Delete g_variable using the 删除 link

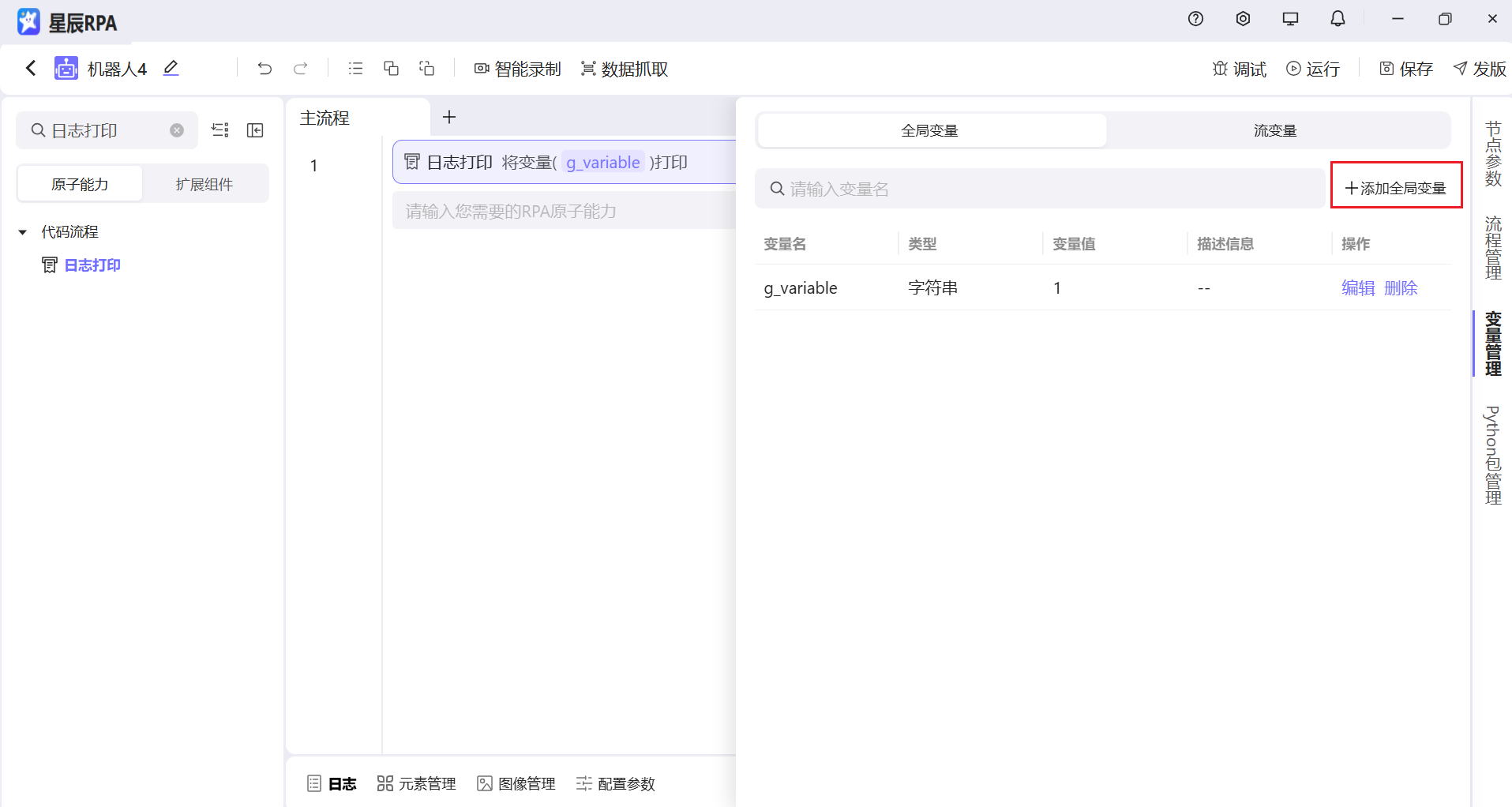(1400, 287)
